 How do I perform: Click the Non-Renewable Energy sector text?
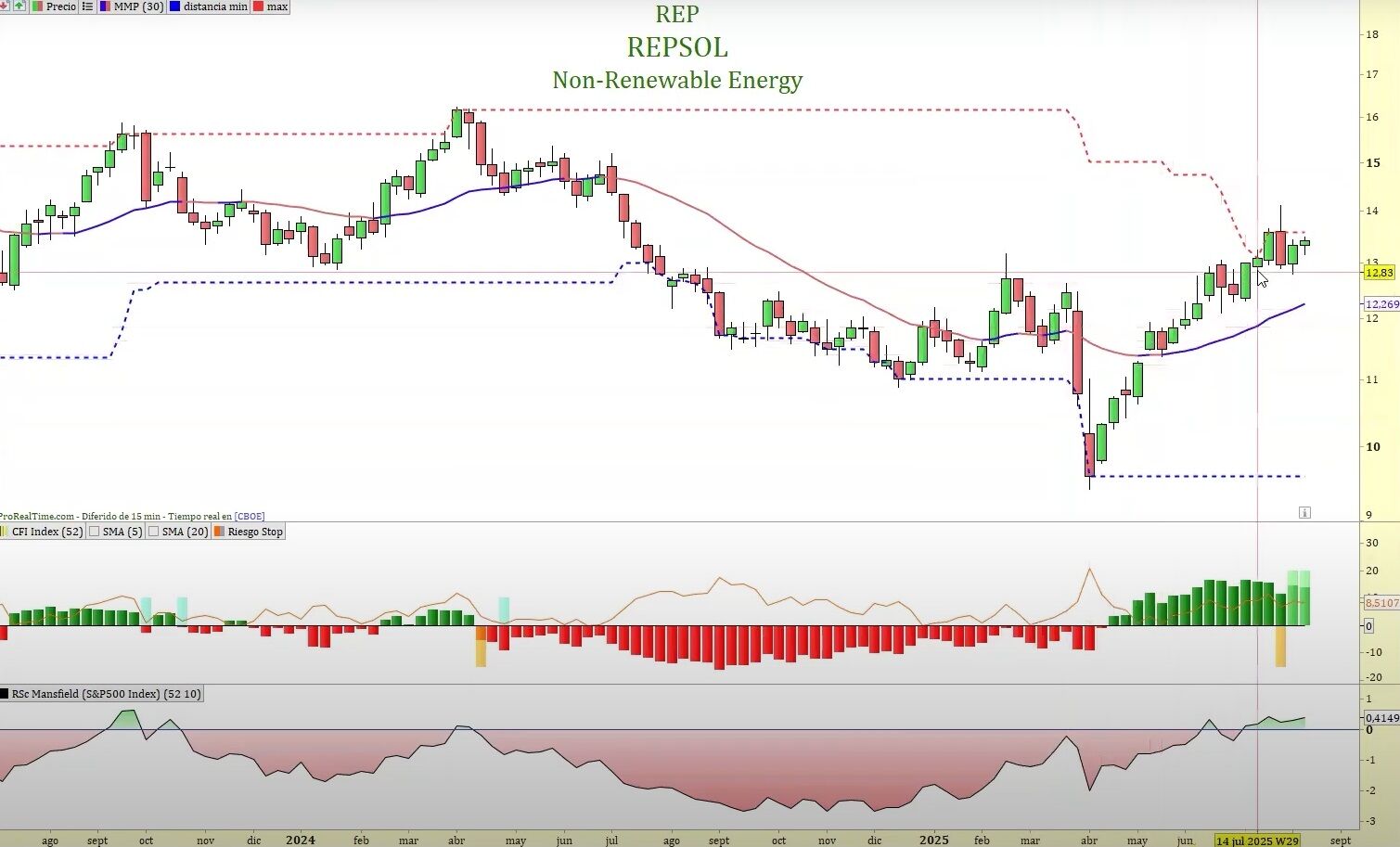point(677,81)
